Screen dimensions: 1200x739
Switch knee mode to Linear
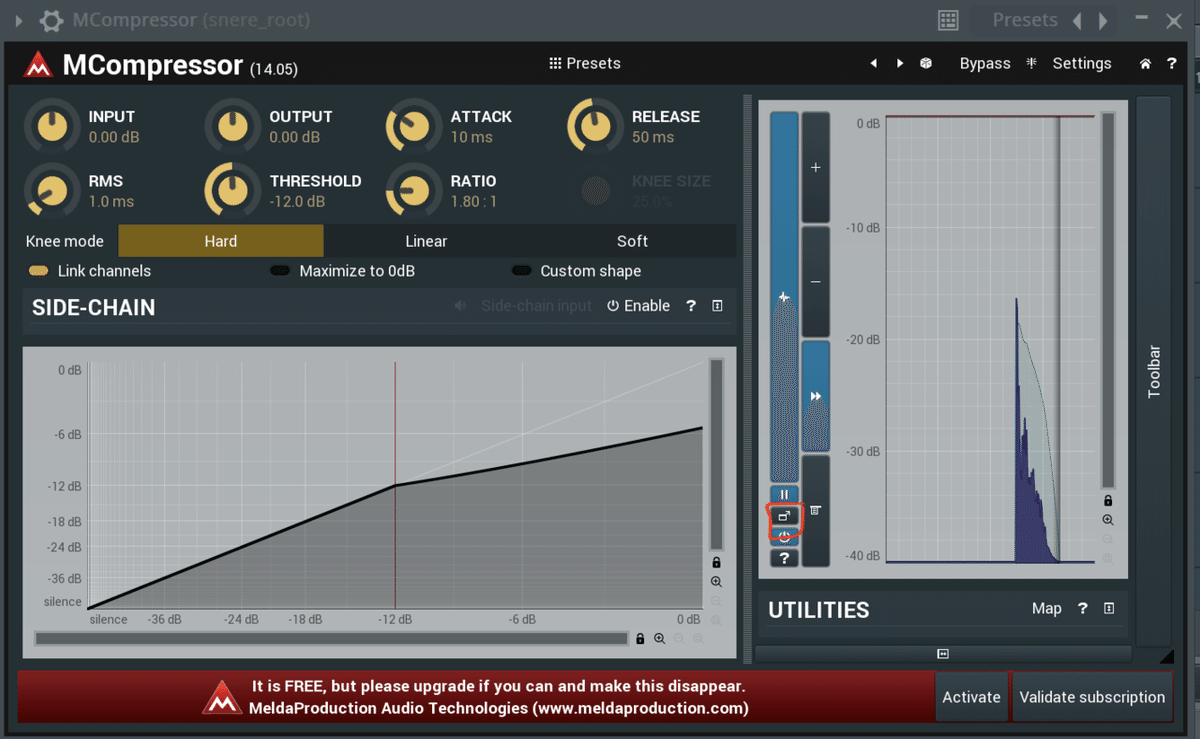pyautogui.click(x=426, y=241)
